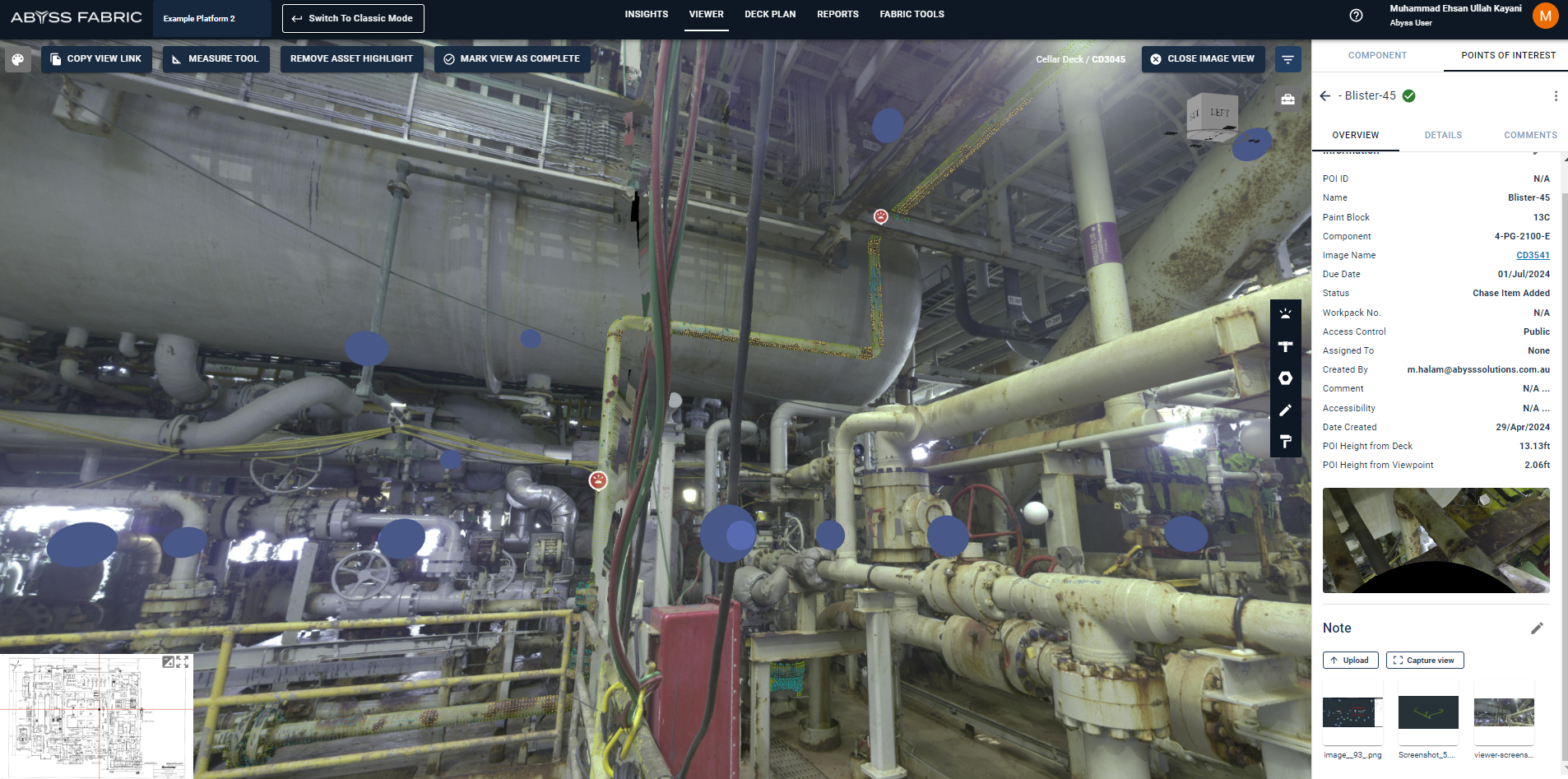Select the pipe tee tool icon
Image resolution: width=1568 pixels, height=779 pixels.
coord(1285,346)
